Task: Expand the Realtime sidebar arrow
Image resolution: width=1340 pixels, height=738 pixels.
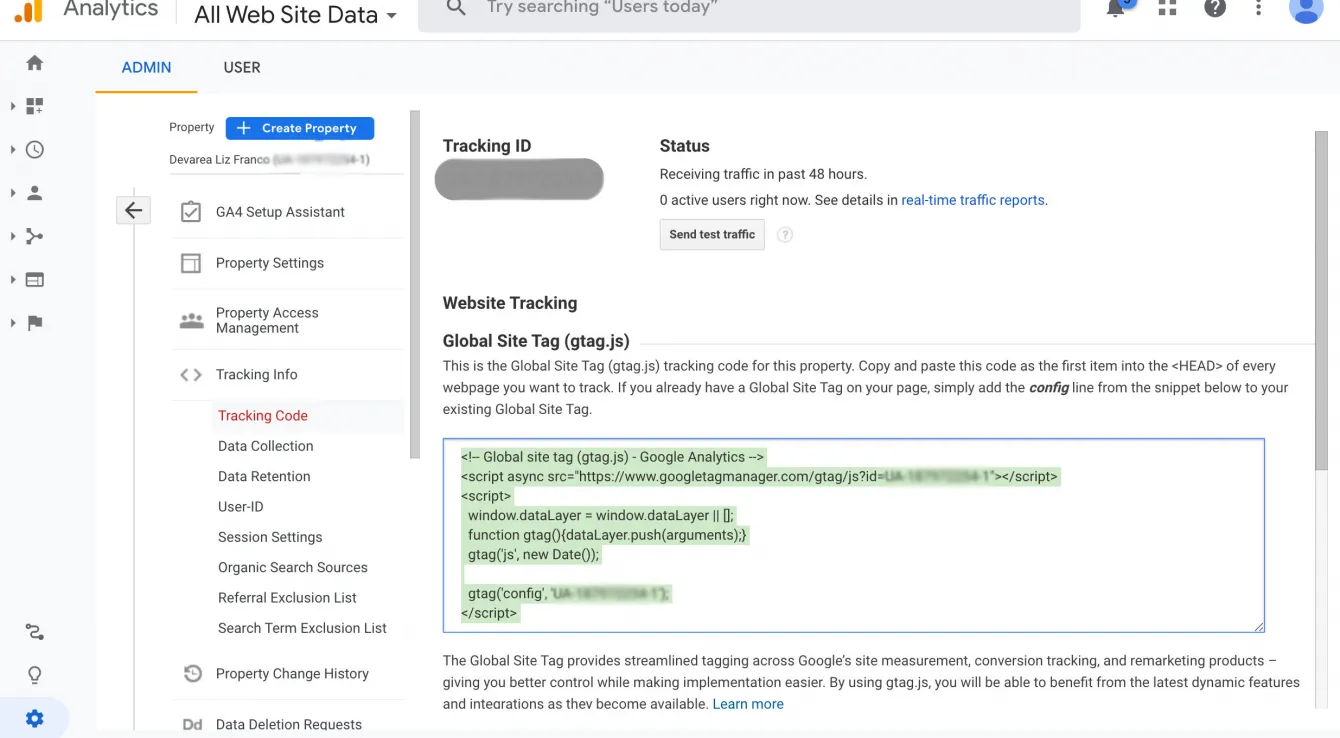Action: click(13, 150)
